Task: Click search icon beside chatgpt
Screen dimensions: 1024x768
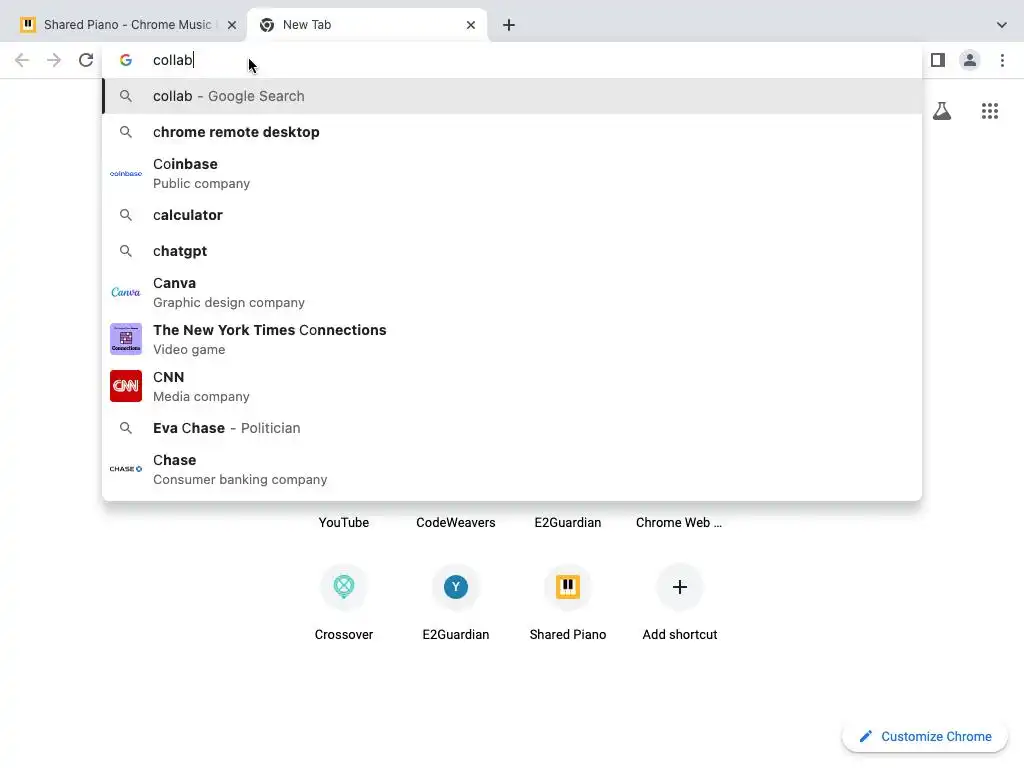Action: point(126,251)
